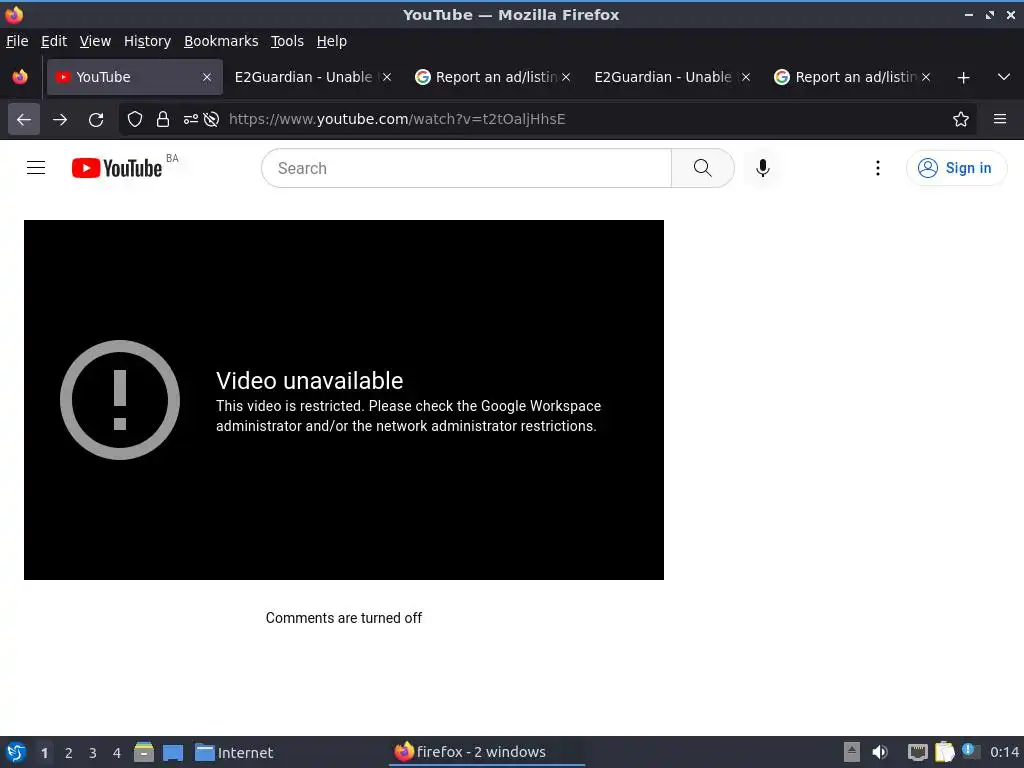Search with your voice microphone
This screenshot has height=768, width=1024.
[762, 168]
